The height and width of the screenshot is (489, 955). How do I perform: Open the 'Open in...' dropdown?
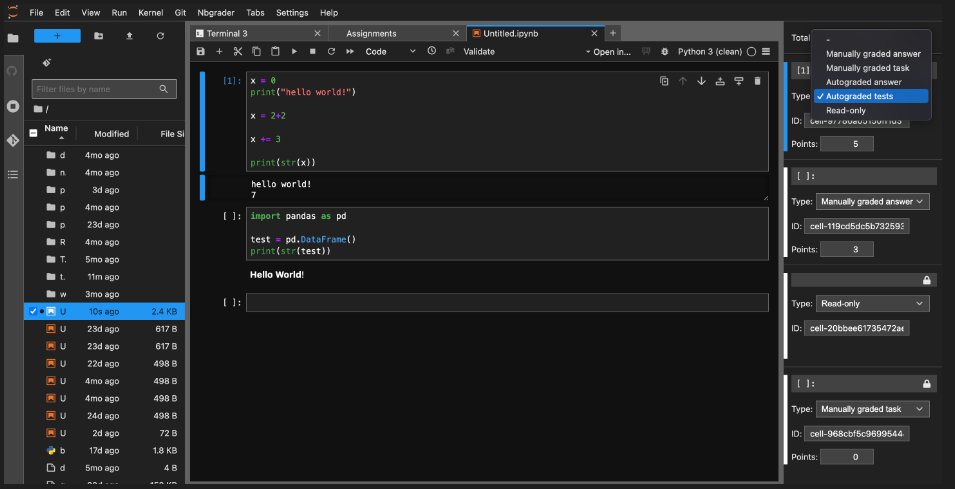608,52
